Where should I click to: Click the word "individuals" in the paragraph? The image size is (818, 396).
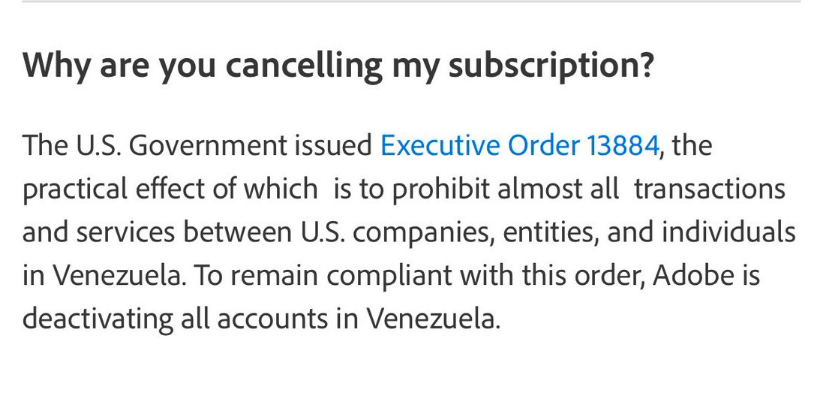pos(729,232)
